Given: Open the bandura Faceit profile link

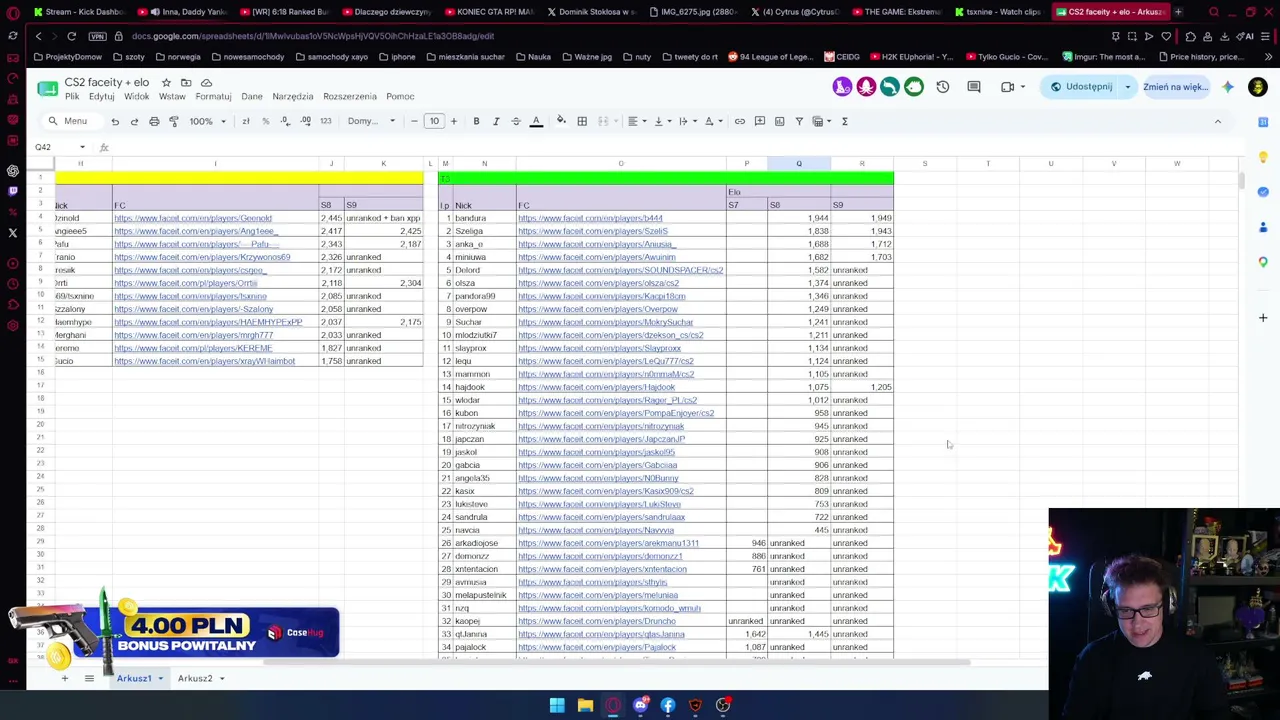Looking at the screenshot, I should (590, 218).
